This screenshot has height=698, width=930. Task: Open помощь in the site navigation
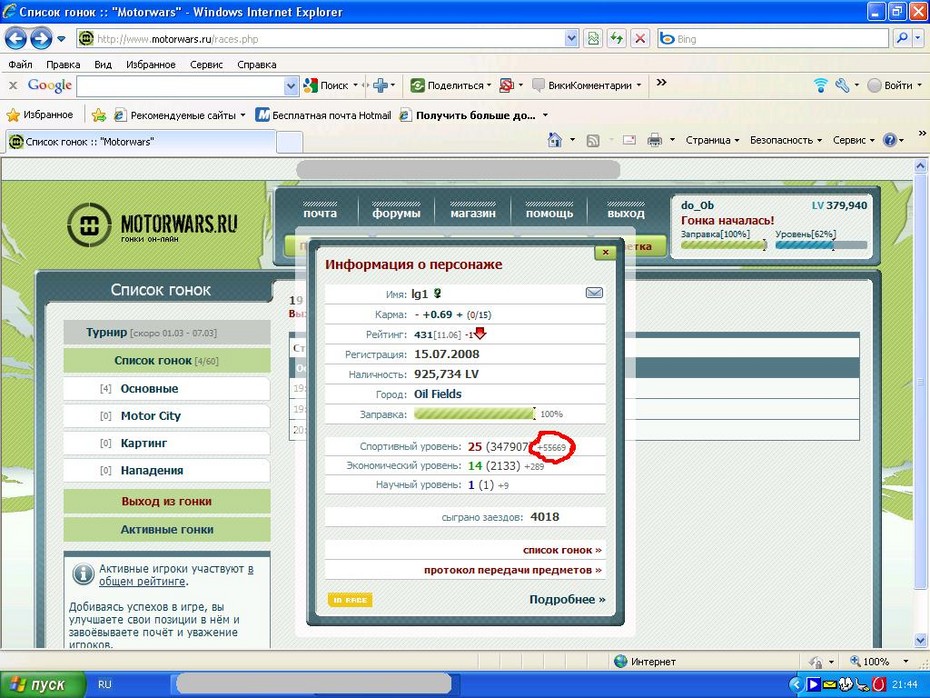pyautogui.click(x=549, y=212)
